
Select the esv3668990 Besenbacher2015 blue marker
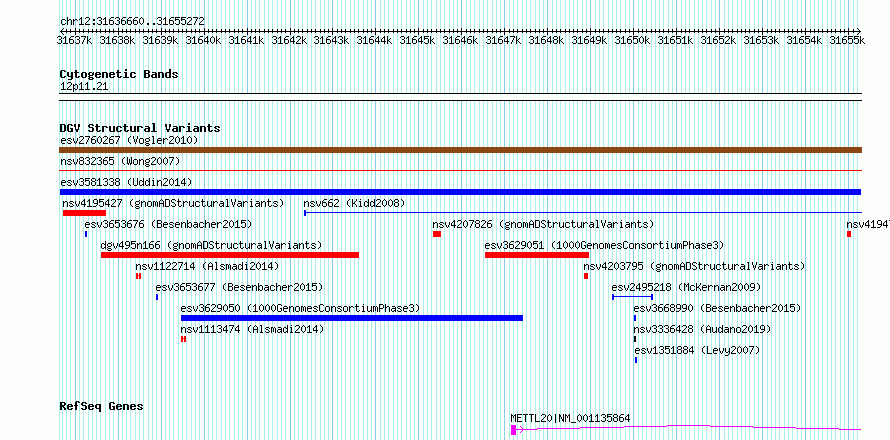pos(635,318)
